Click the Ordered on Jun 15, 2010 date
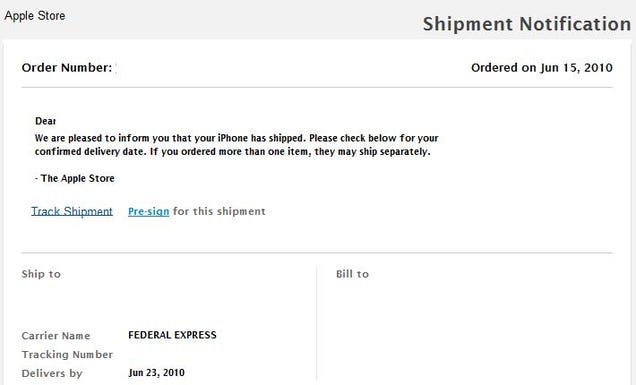The width and height of the screenshot is (636, 385). click(541, 68)
